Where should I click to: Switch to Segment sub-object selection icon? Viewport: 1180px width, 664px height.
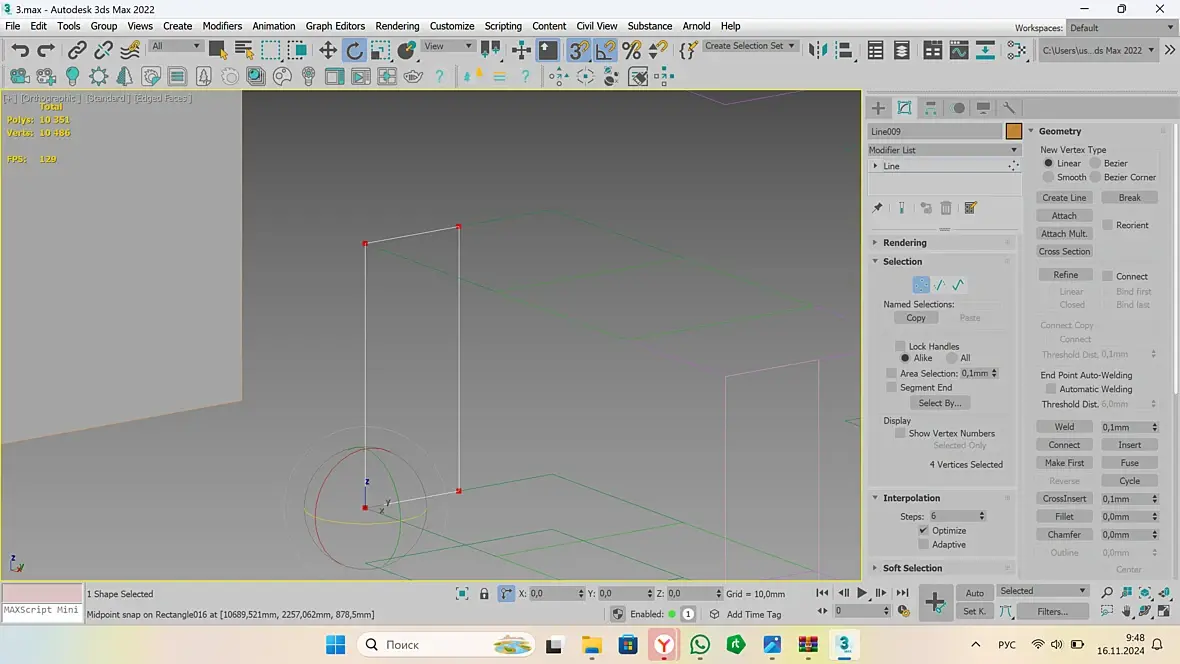tap(940, 285)
